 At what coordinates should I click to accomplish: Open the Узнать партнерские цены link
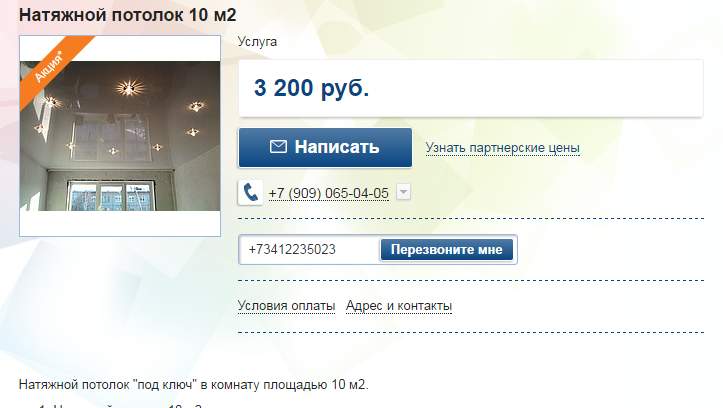(503, 148)
